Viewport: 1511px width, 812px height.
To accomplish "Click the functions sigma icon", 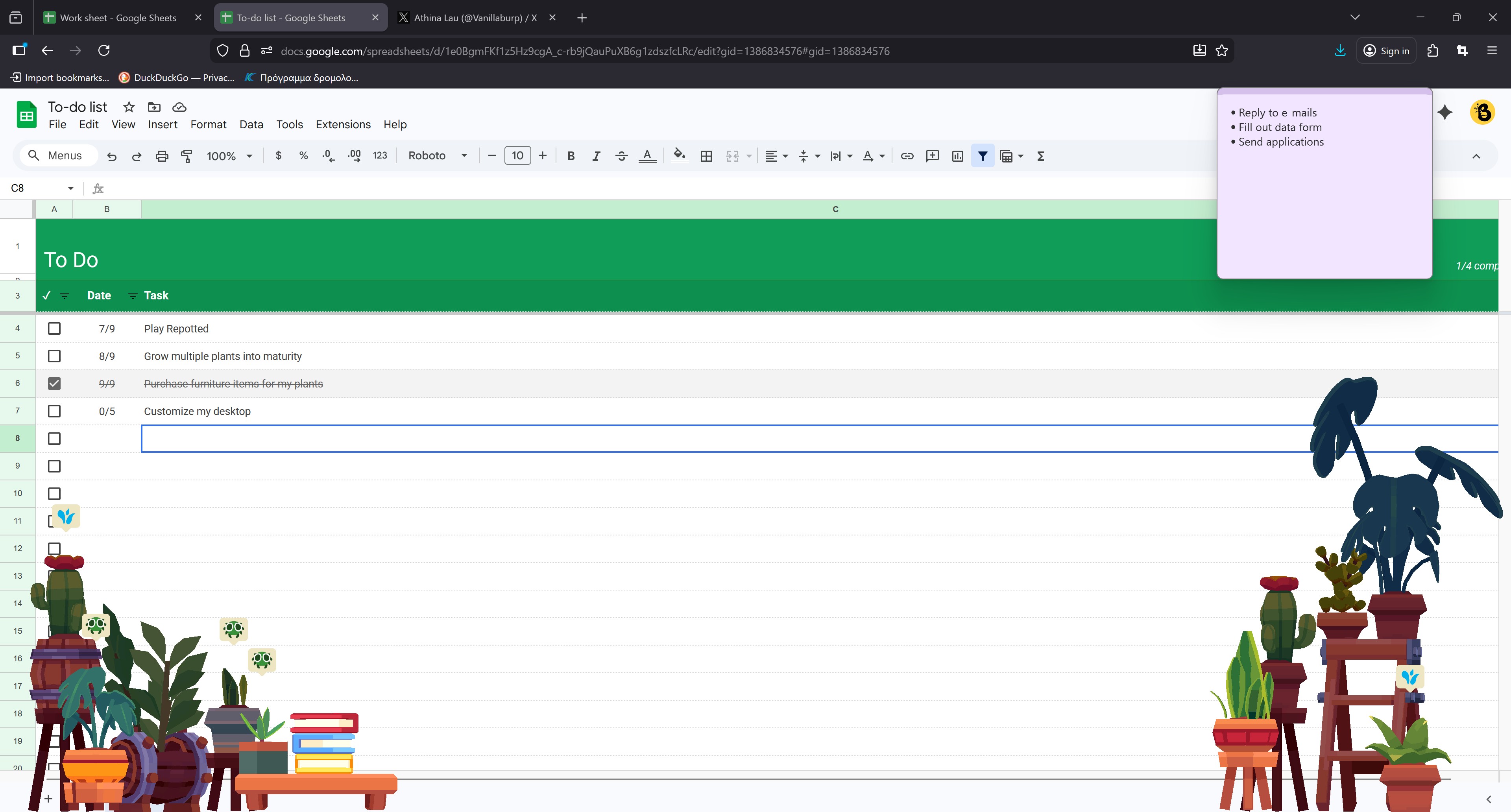I will [x=1040, y=156].
